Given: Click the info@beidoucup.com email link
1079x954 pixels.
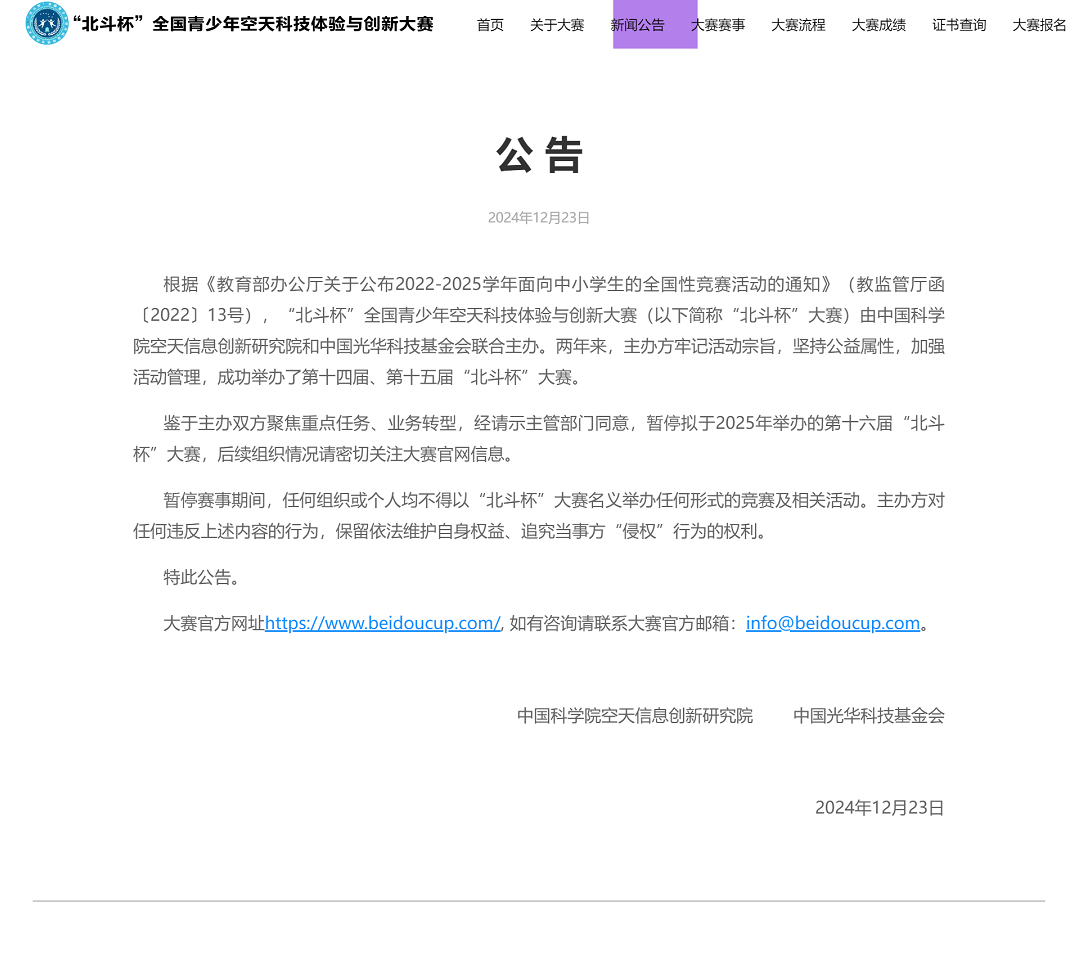Looking at the screenshot, I should coord(833,623).
